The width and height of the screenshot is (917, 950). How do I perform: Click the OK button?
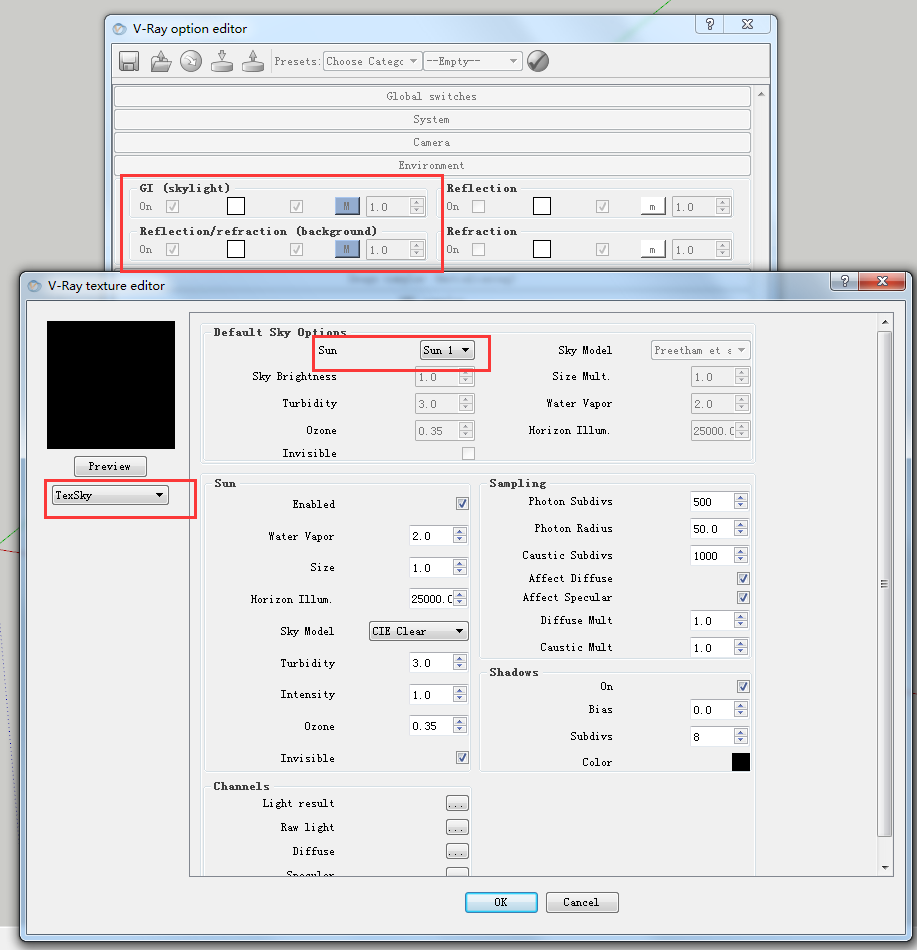click(501, 902)
